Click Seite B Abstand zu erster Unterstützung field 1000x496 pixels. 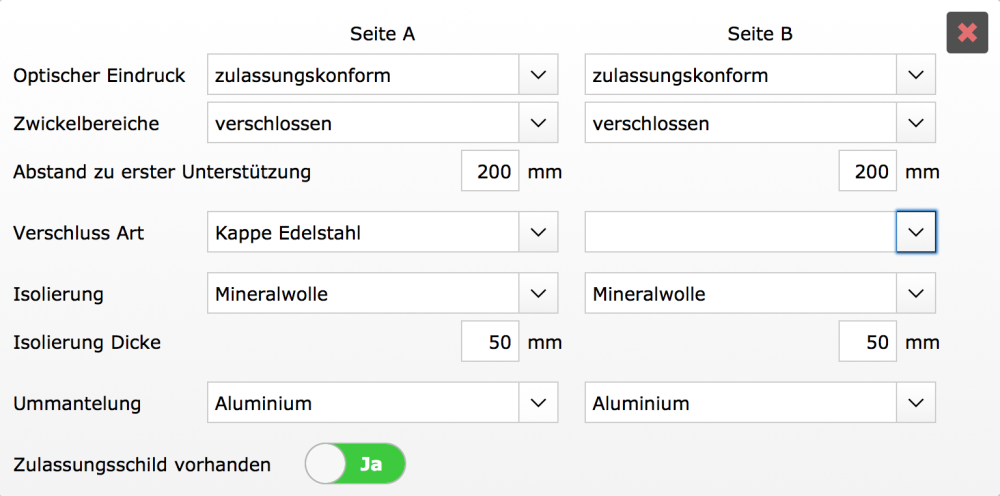tap(868, 172)
